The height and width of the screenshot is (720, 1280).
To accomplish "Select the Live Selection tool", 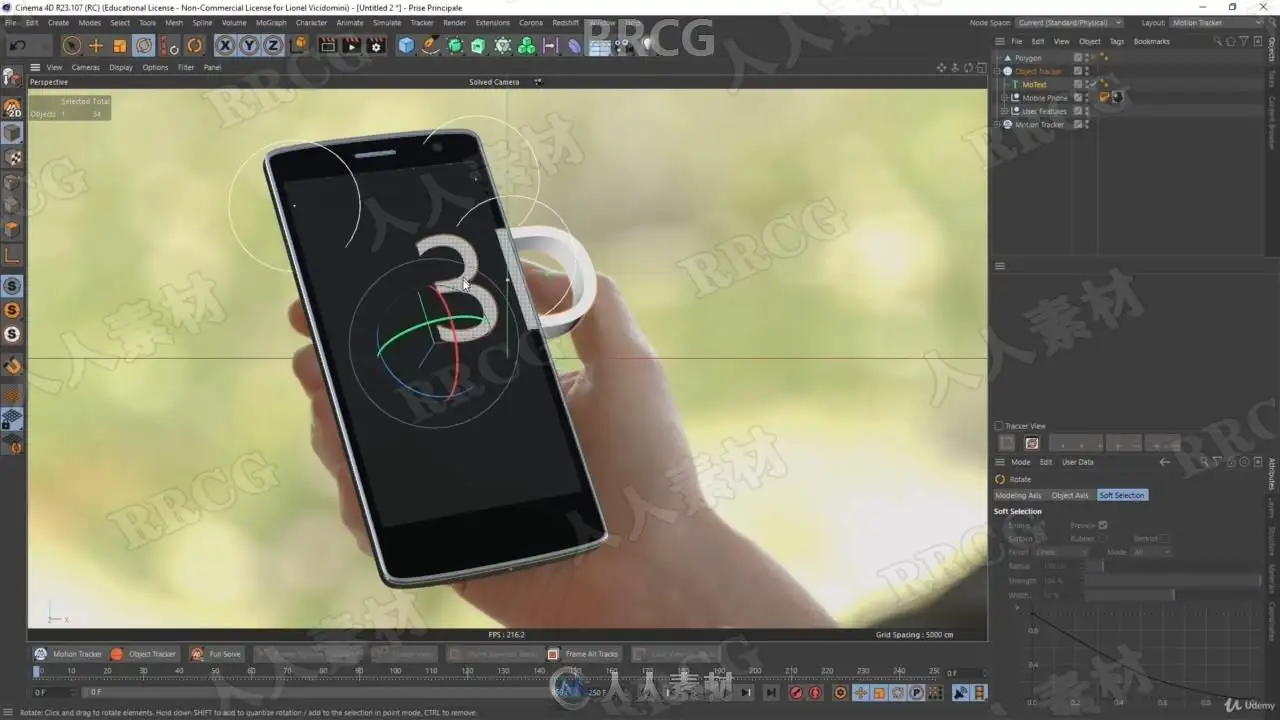I will pos(71,46).
